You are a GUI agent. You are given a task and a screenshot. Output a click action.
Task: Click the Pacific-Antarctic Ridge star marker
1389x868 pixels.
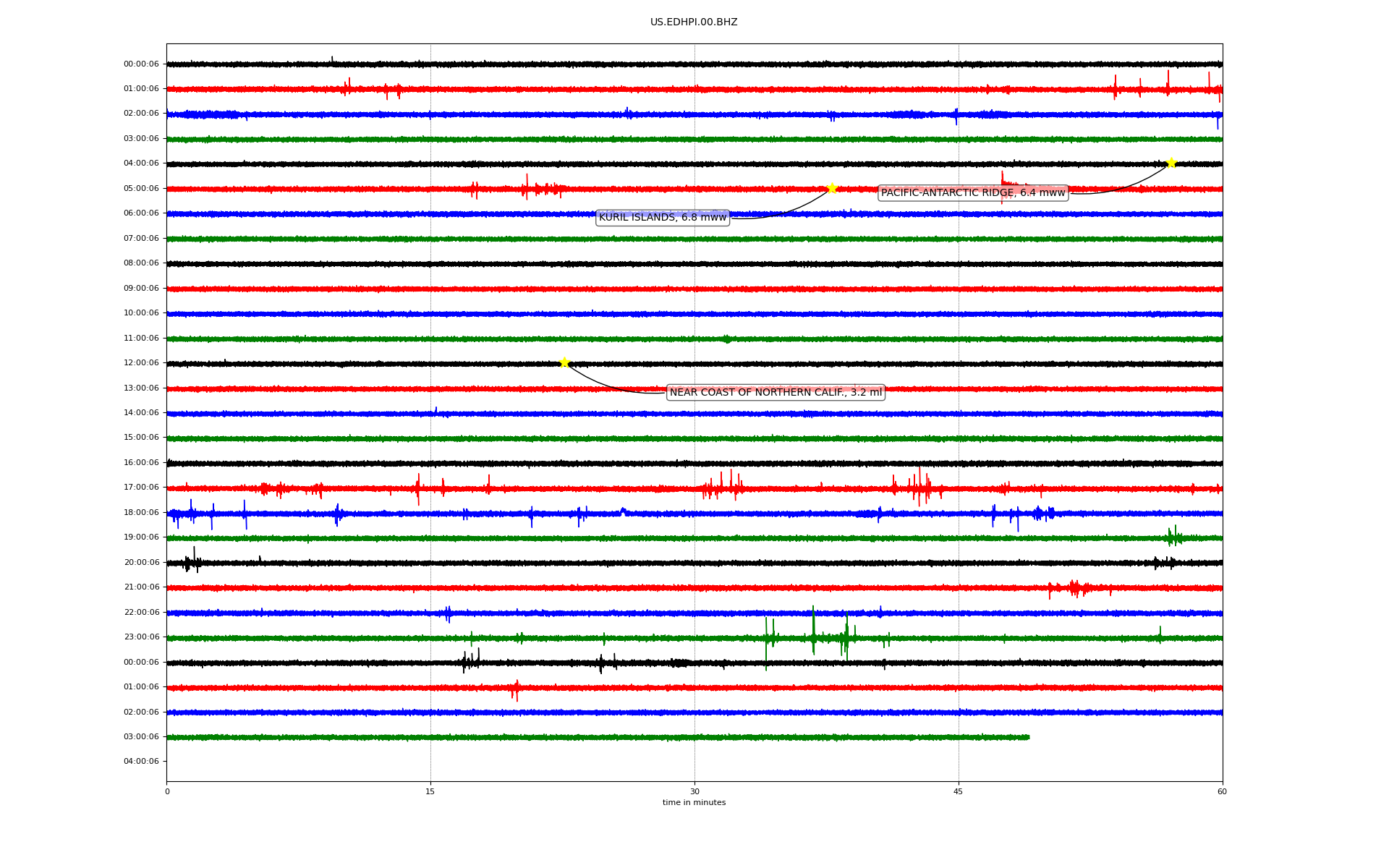(x=1171, y=163)
